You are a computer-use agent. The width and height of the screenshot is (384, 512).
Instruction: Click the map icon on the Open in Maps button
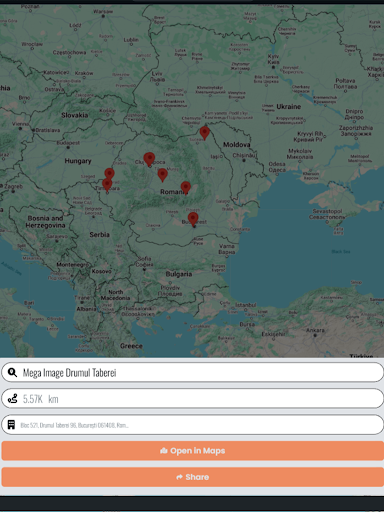click(x=164, y=451)
